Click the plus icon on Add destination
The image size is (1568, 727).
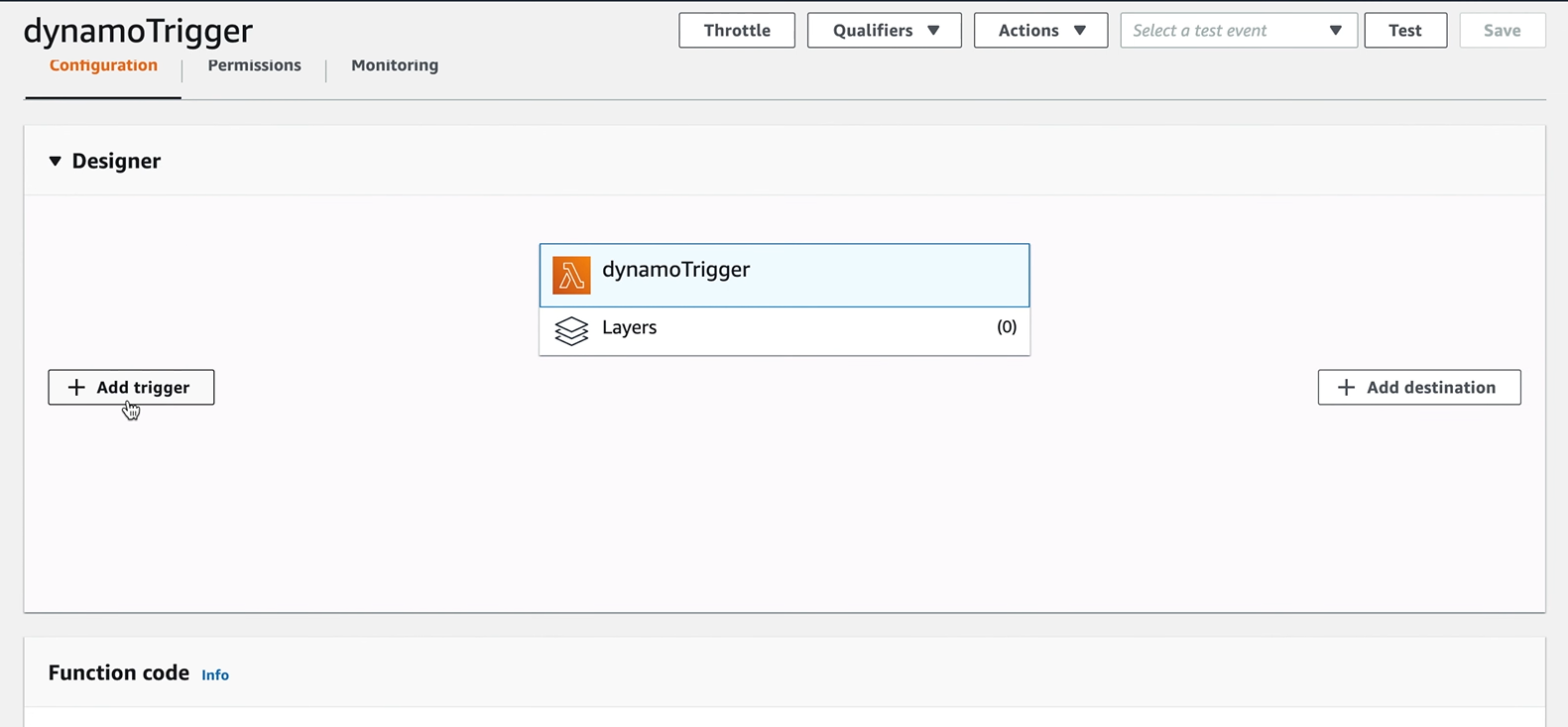(1346, 388)
